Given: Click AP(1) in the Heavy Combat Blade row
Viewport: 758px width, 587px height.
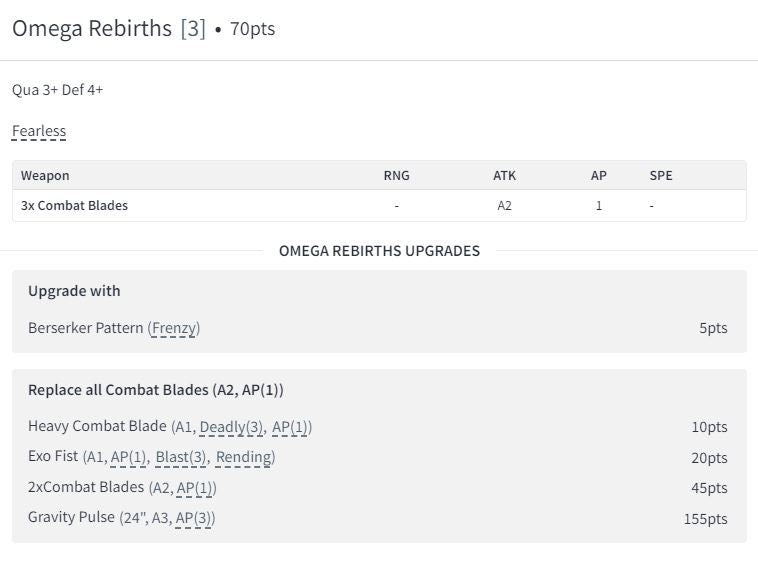Looking at the screenshot, I should tap(290, 427).
